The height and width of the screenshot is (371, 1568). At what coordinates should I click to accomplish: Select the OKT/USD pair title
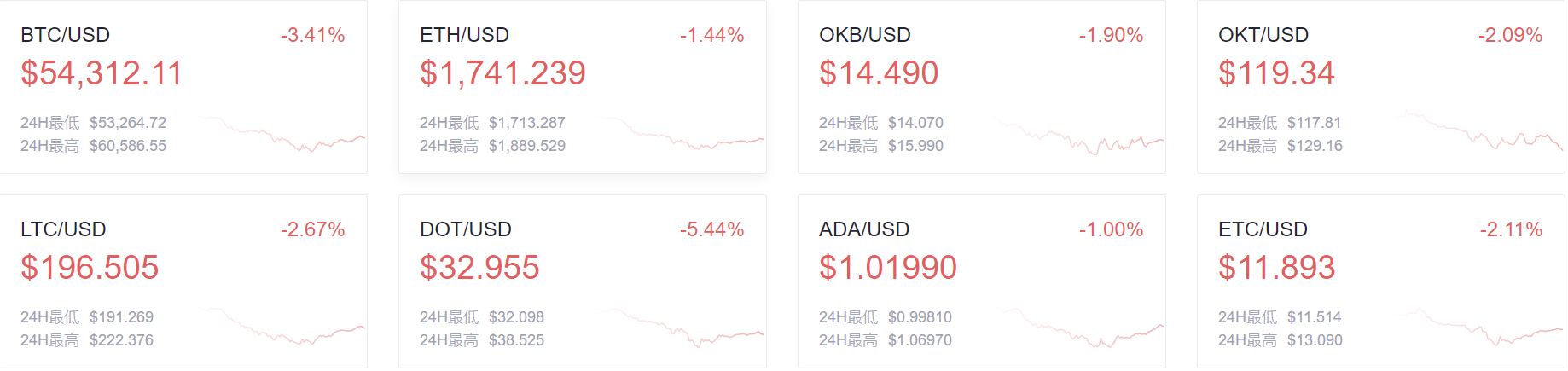(x=1263, y=35)
